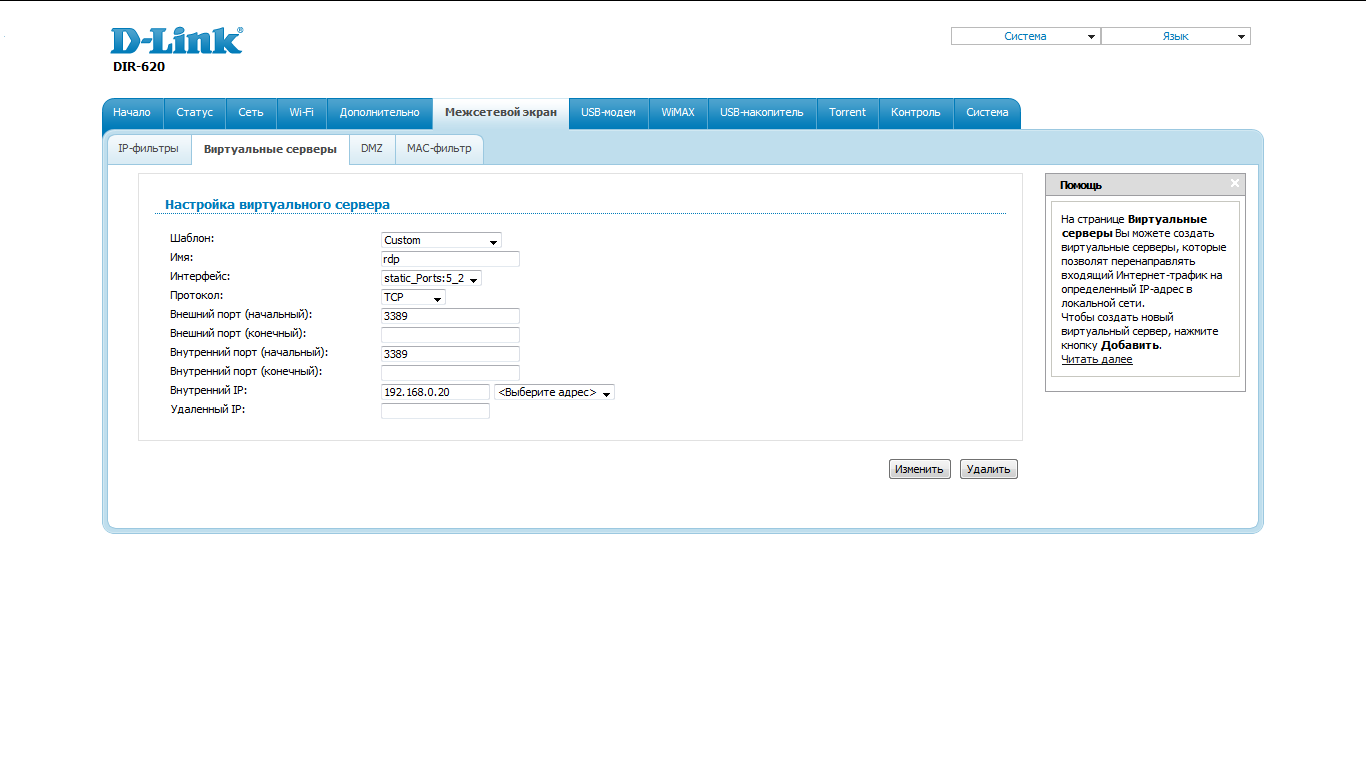The height and width of the screenshot is (768, 1366).
Task: Open the Система main tab
Action: 987,113
